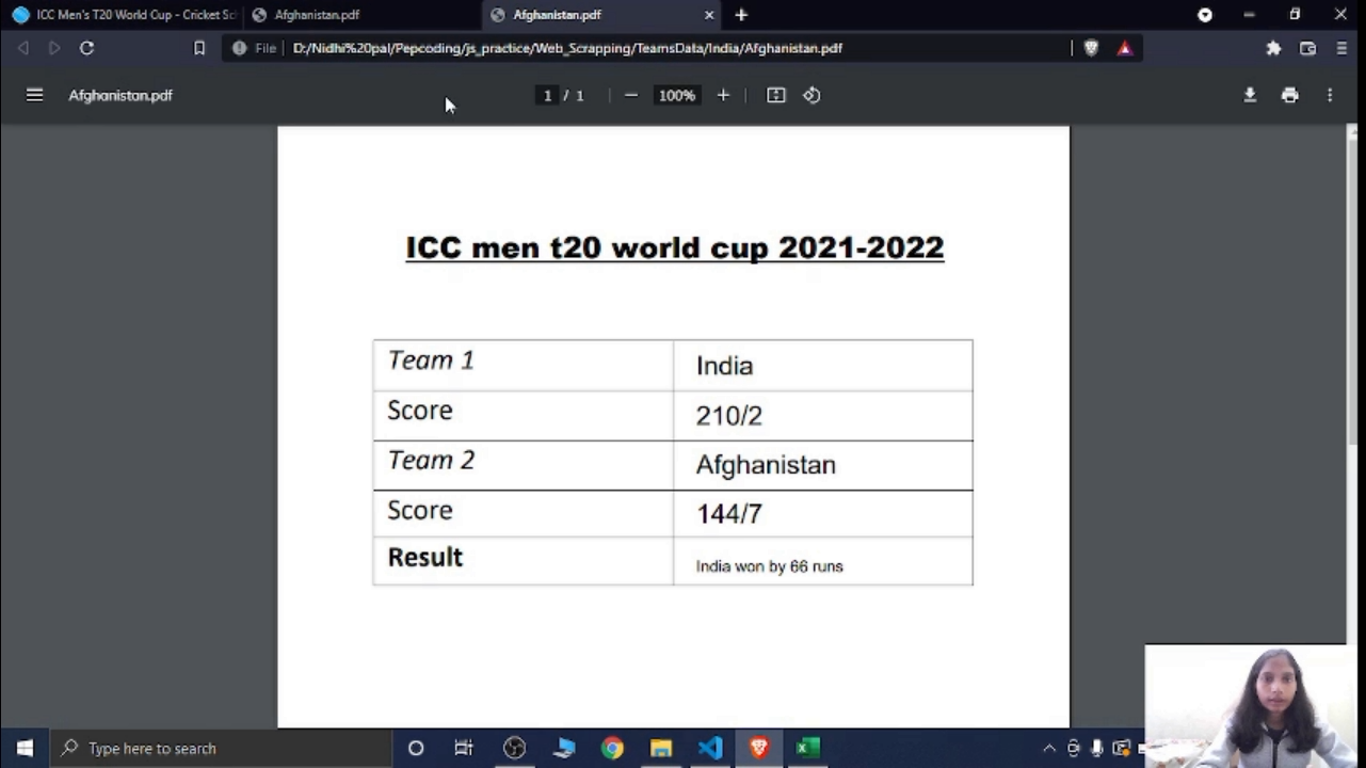Click the Brave Shields lion icon
Screen dimensions: 1366x768
pos(1091,48)
